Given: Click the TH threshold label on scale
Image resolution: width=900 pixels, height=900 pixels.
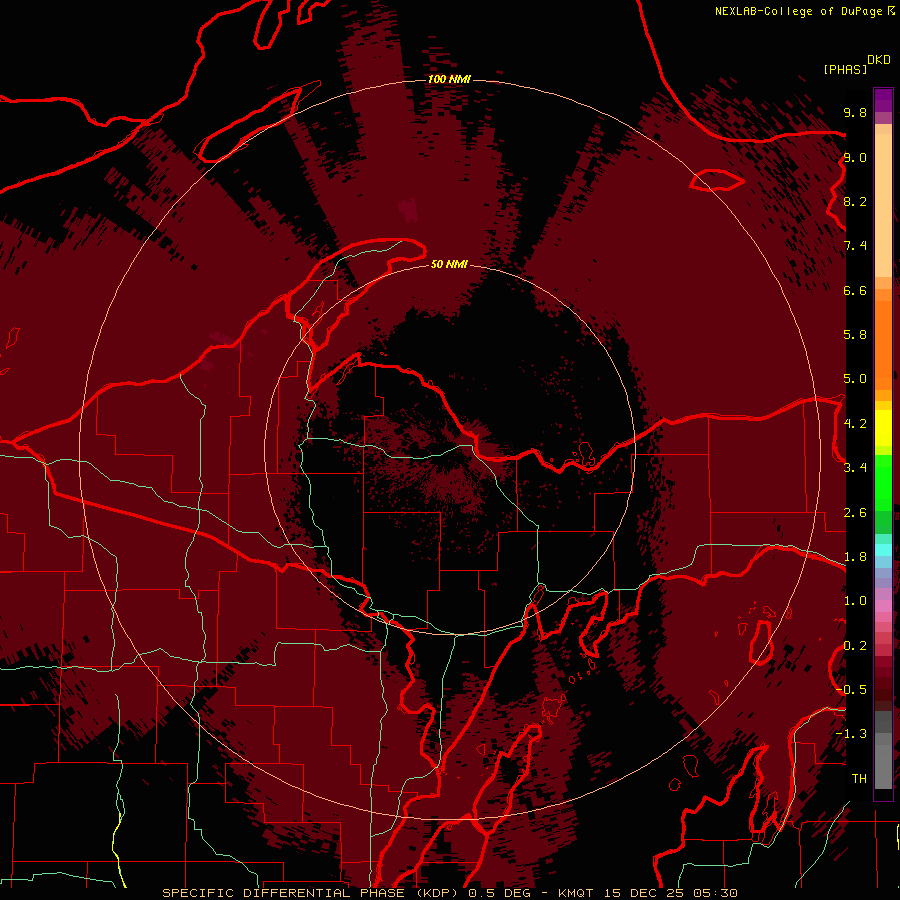Looking at the screenshot, I should (859, 779).
